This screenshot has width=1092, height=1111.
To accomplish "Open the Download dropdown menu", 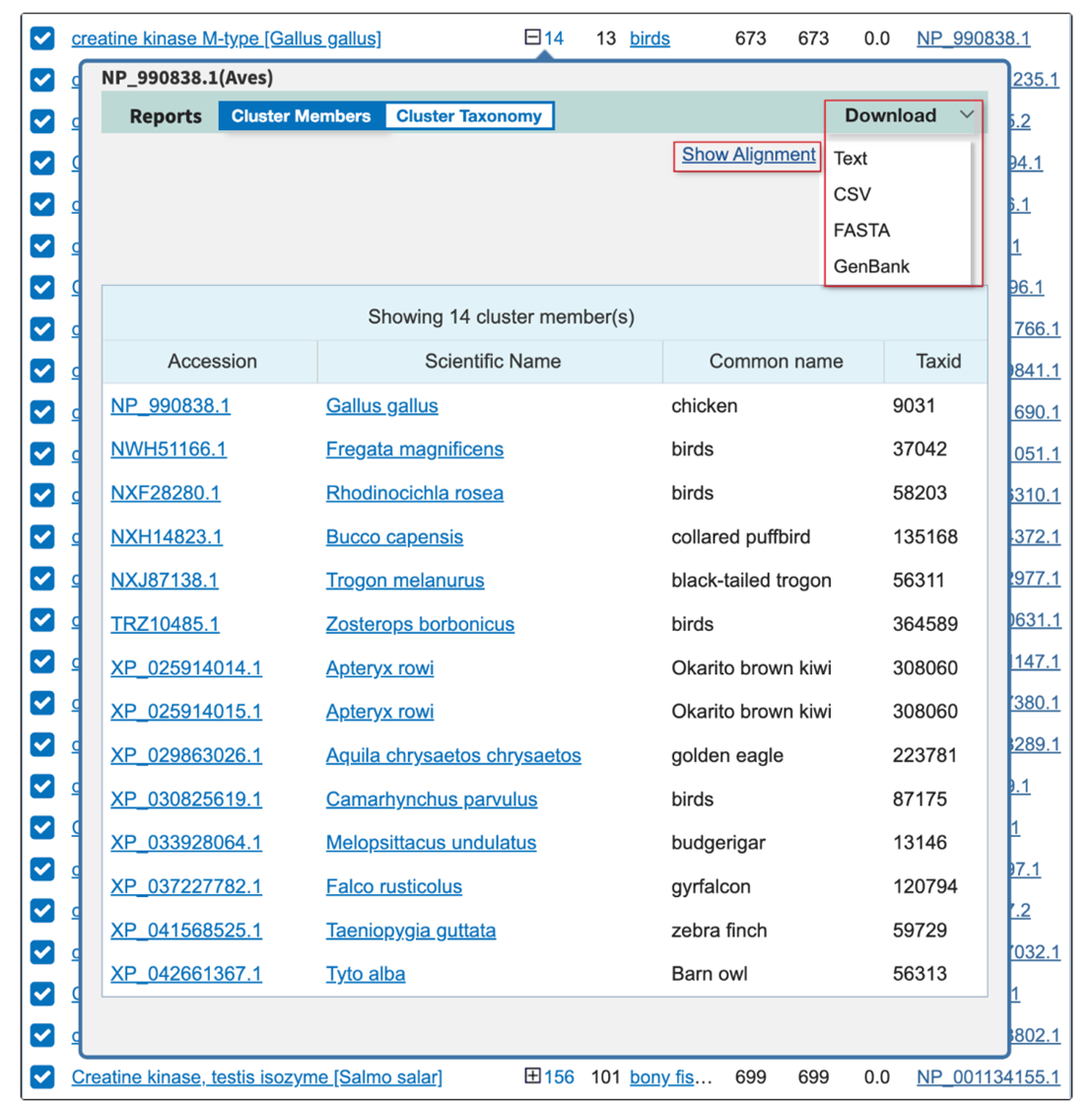I will click(904, 115).
